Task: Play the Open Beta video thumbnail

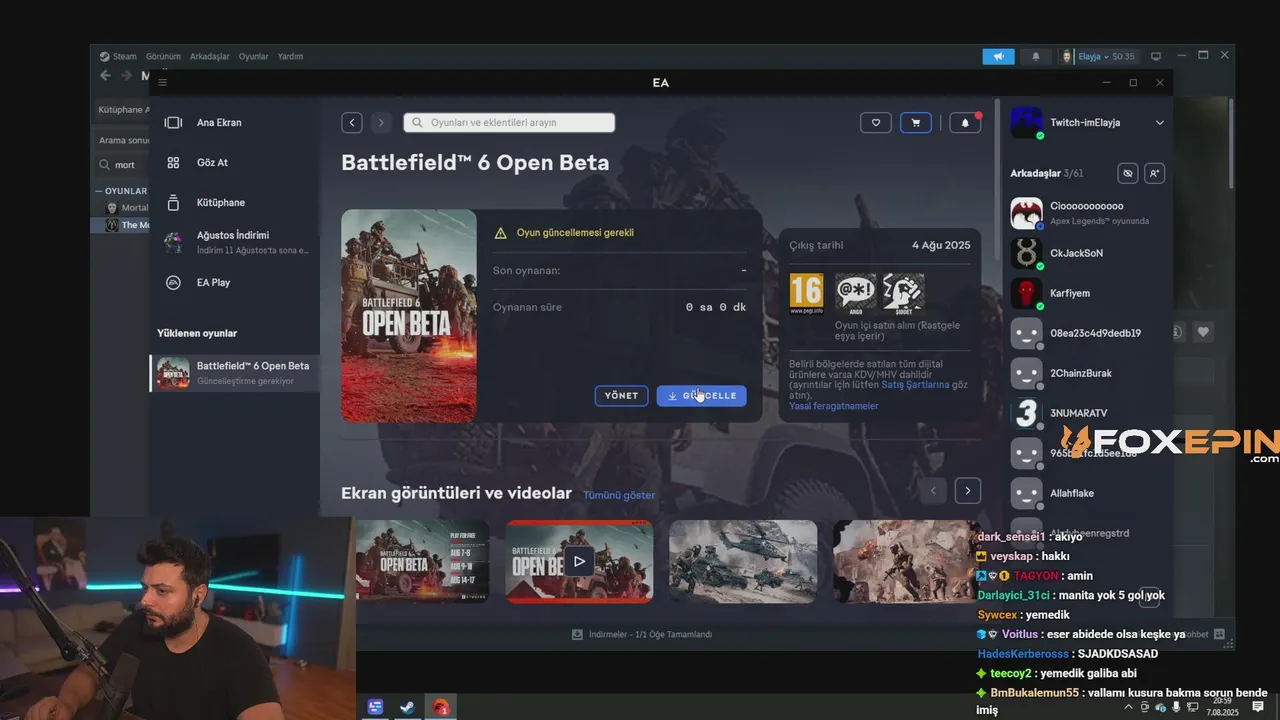Action: [x=579, y=561]
